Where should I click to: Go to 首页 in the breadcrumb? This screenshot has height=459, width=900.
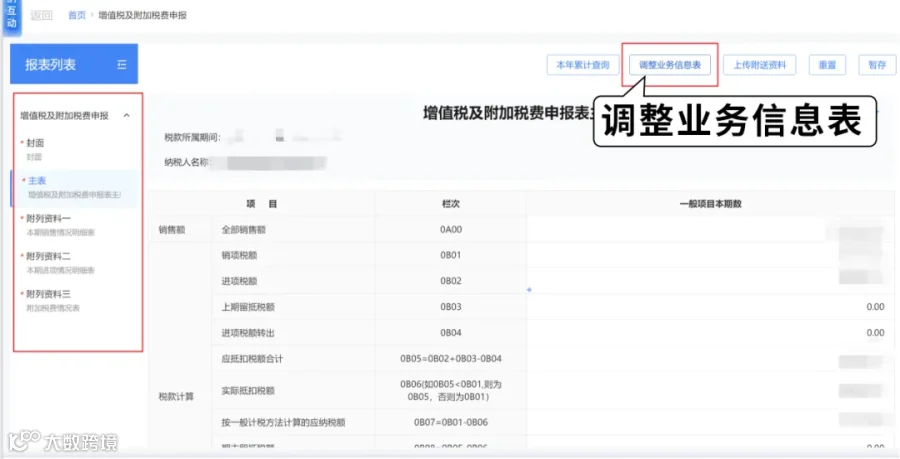tap(76, 15)
